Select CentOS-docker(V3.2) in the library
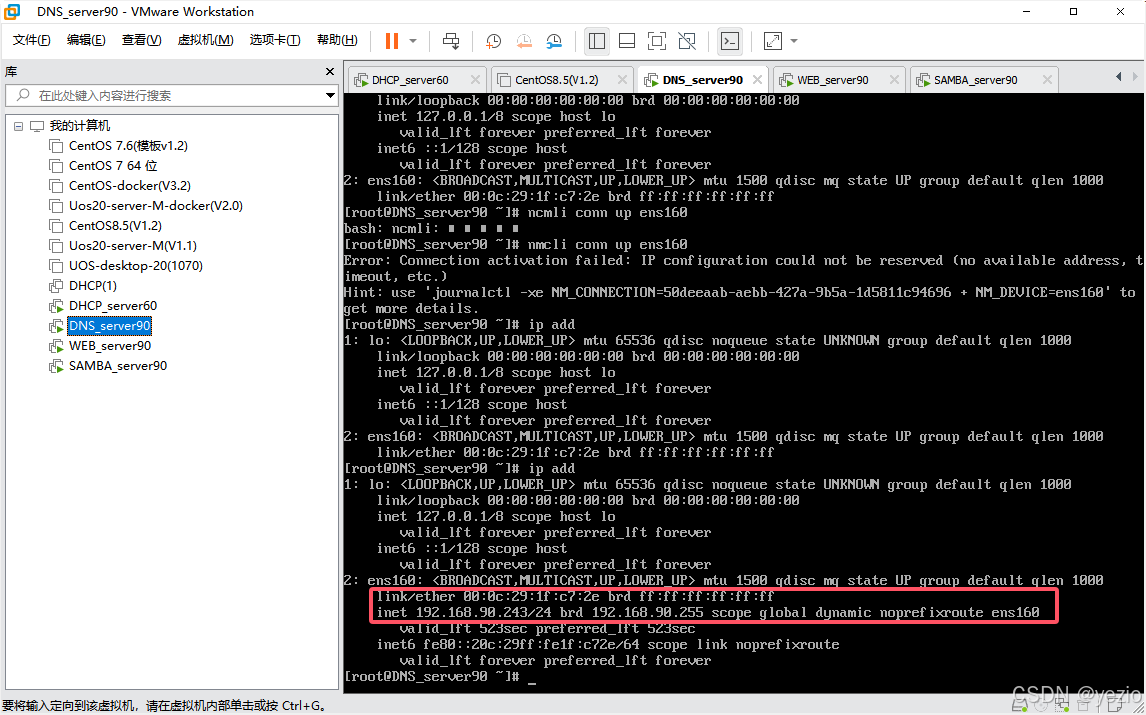Viewport: 1146px width, 715px height. (129, 186)
